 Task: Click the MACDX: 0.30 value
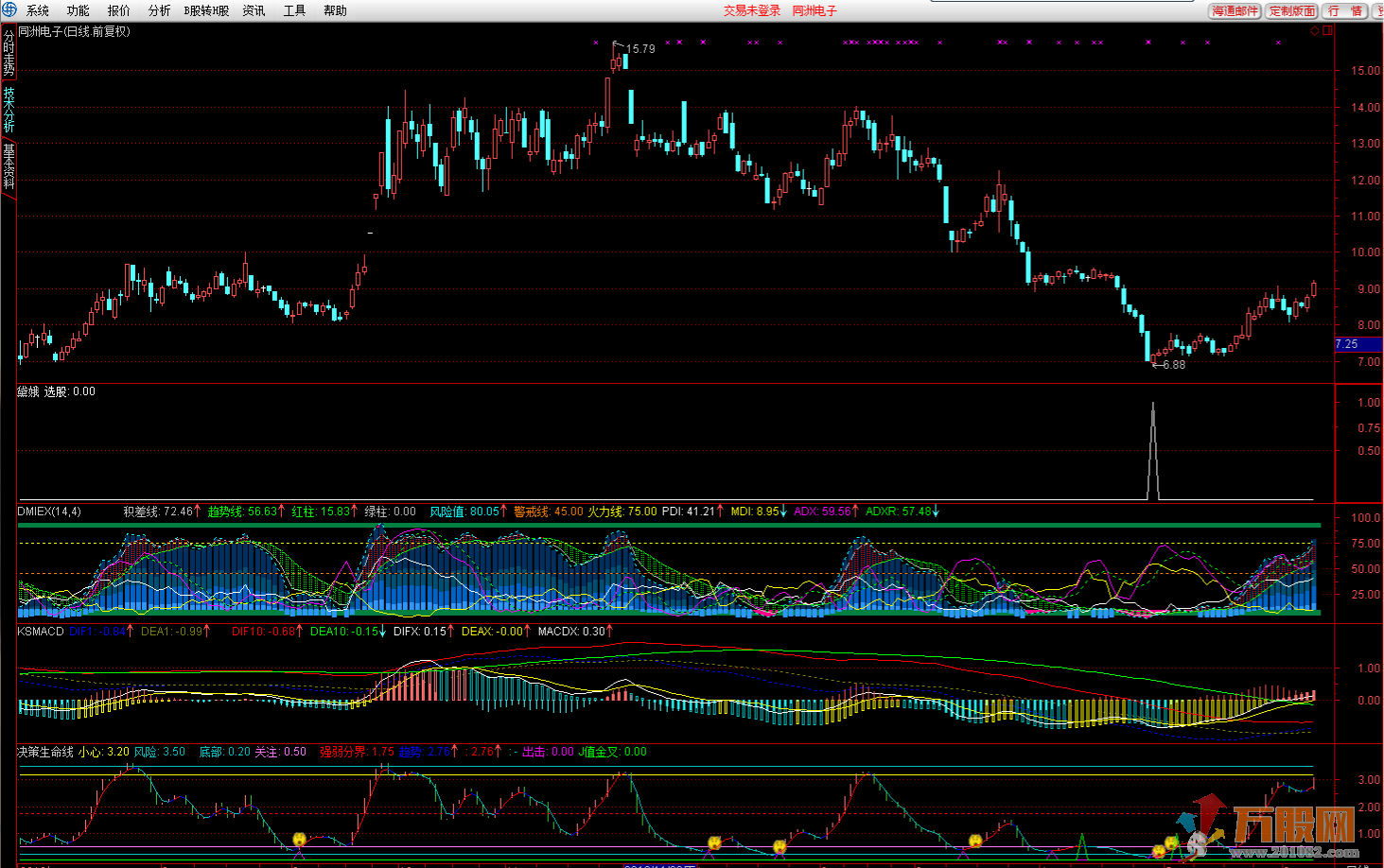(571, 632)
